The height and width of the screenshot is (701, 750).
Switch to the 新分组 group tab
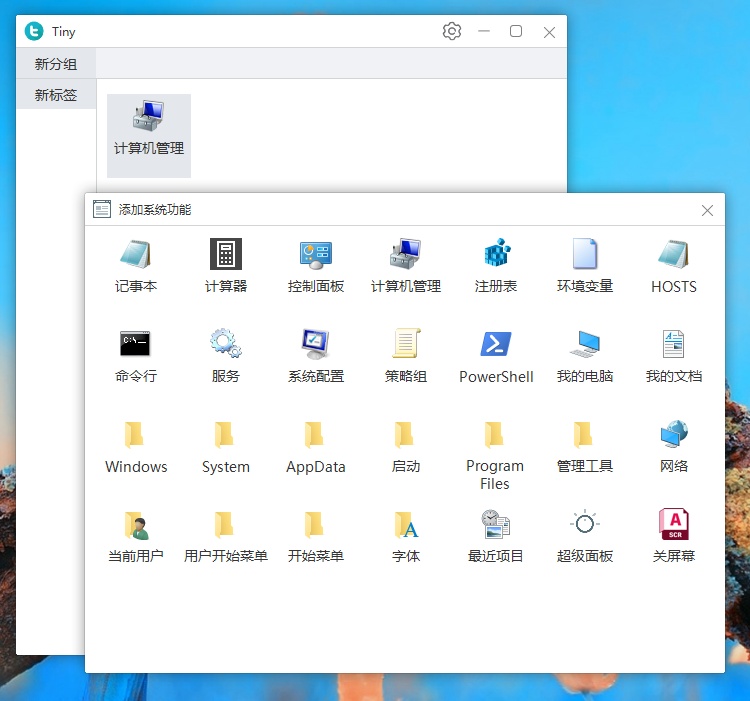pyautogui.click(x=56, y=64)
